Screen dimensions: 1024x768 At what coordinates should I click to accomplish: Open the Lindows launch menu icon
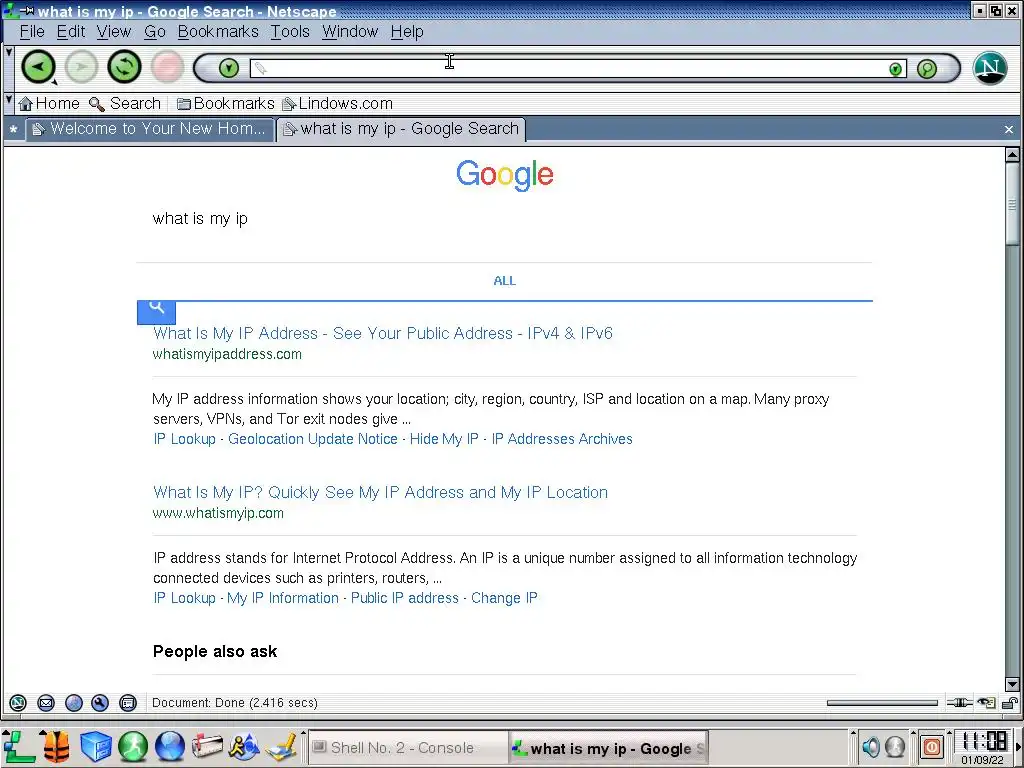(18, 747)
